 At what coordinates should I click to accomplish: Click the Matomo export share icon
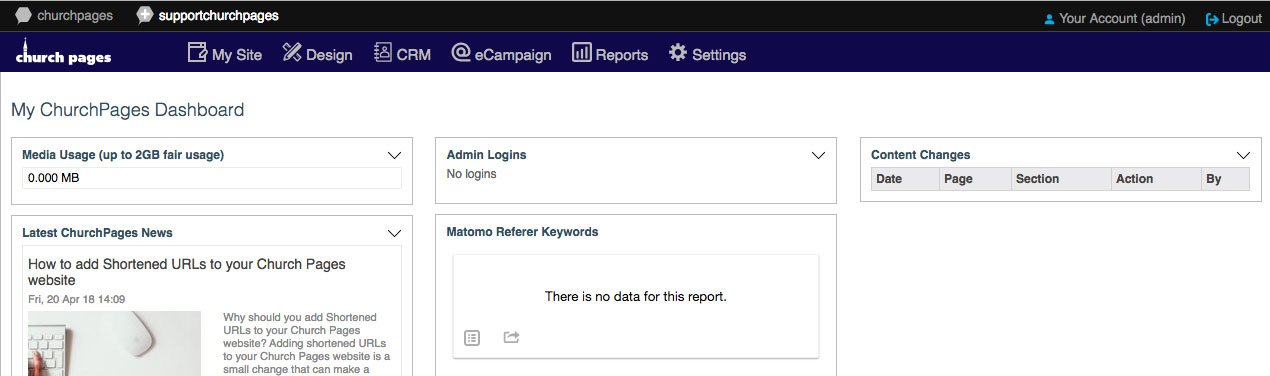click(x=511, y=338)
